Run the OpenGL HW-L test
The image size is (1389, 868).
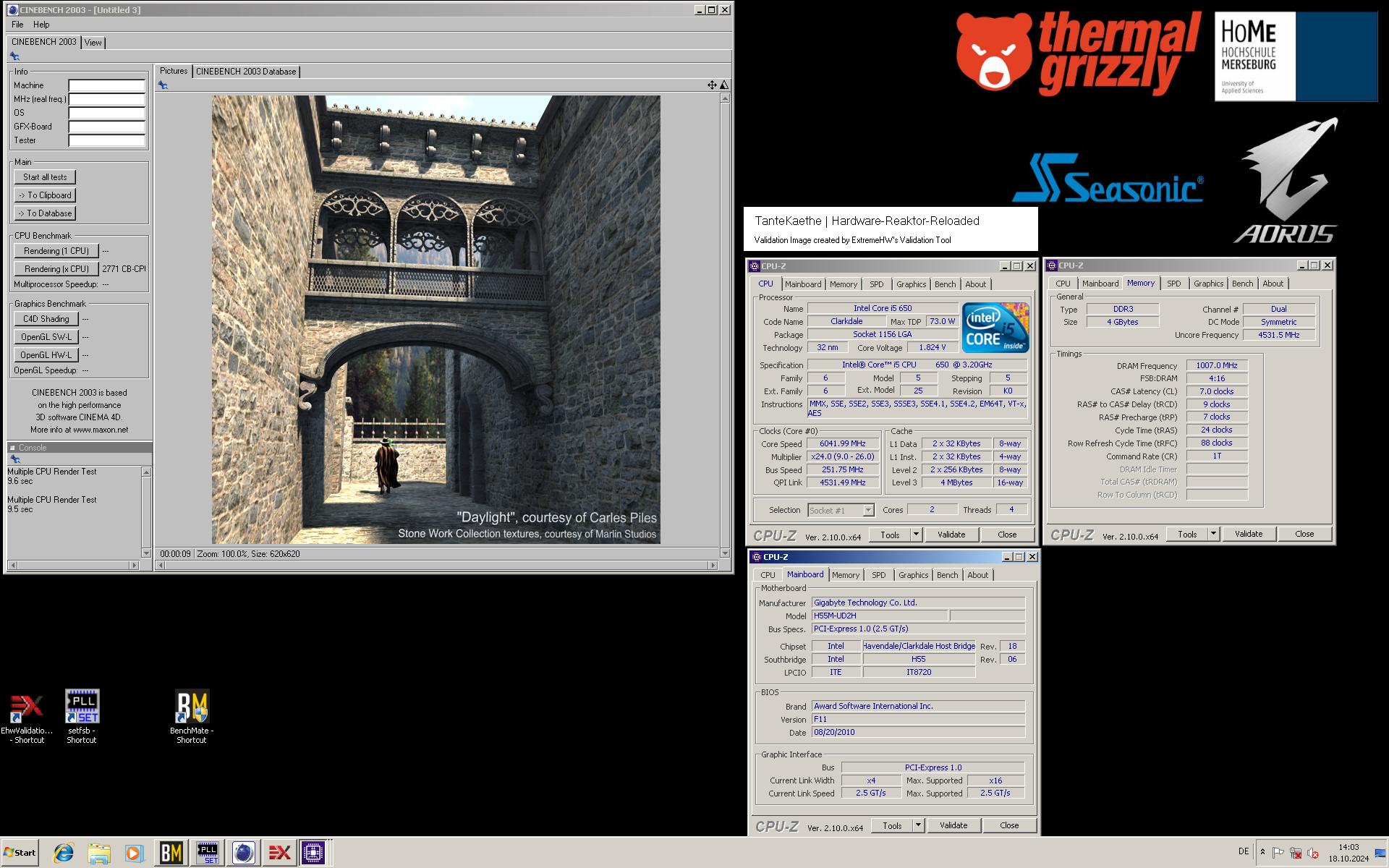(x=46, y=355)
